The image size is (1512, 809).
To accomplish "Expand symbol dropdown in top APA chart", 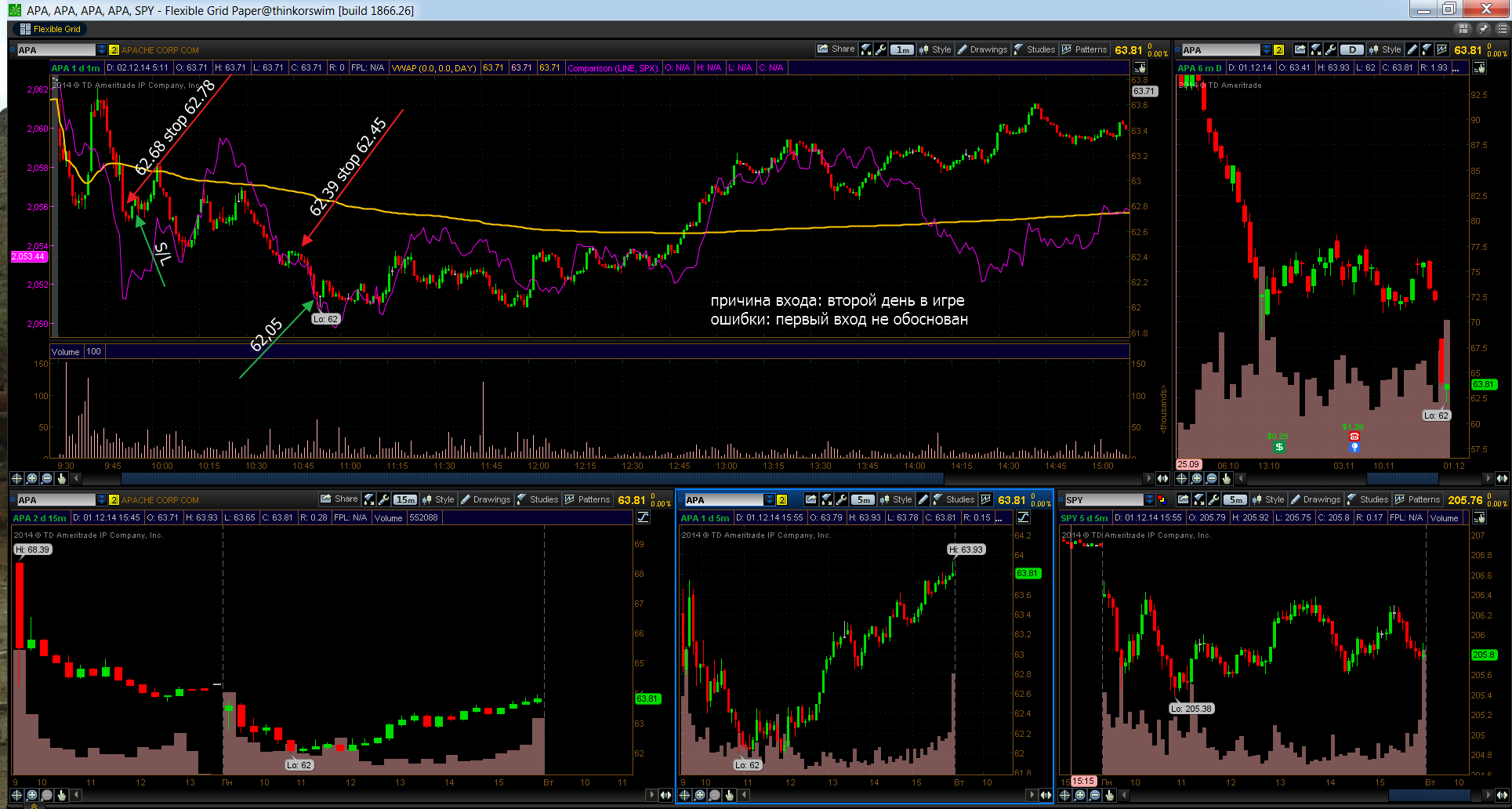I will click(101, 49).
